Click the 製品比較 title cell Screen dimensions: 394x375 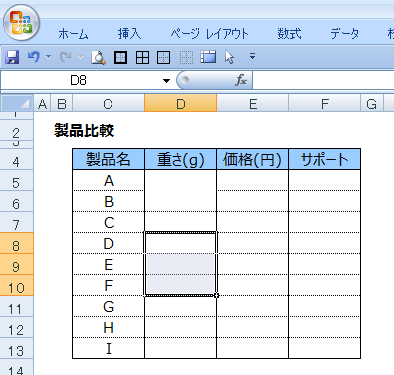point(84,130)
